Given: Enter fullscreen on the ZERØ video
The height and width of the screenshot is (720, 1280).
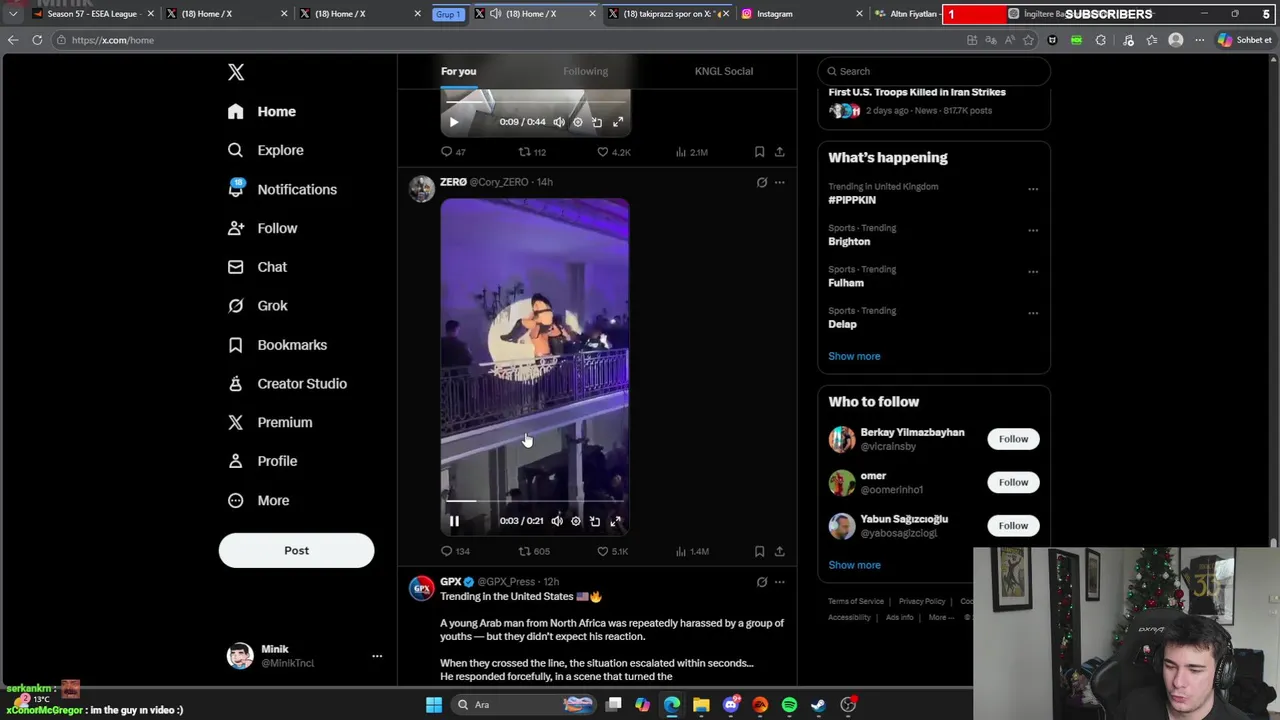Looking at the screenshot, I should pyautogui.click(x=615, y=521).
